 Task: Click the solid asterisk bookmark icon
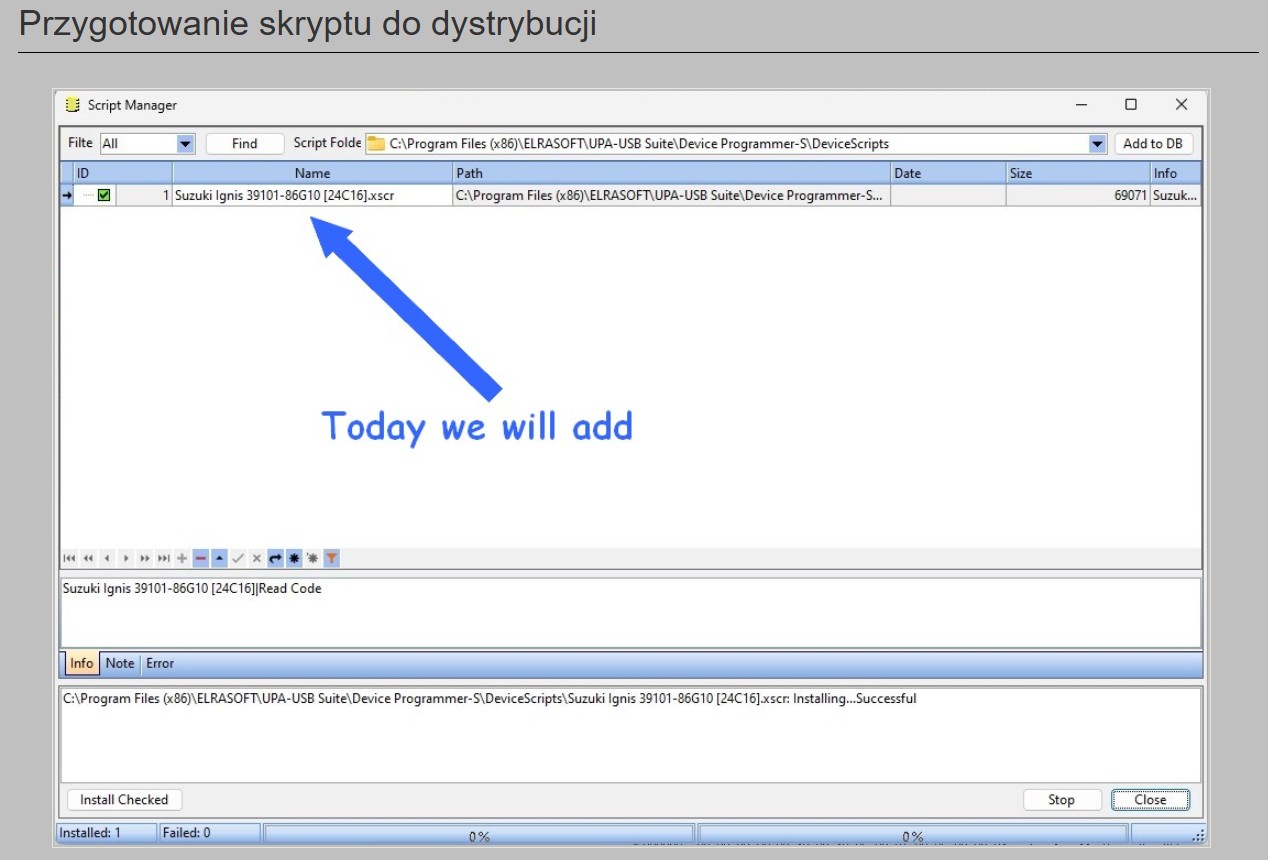[294, 558]
